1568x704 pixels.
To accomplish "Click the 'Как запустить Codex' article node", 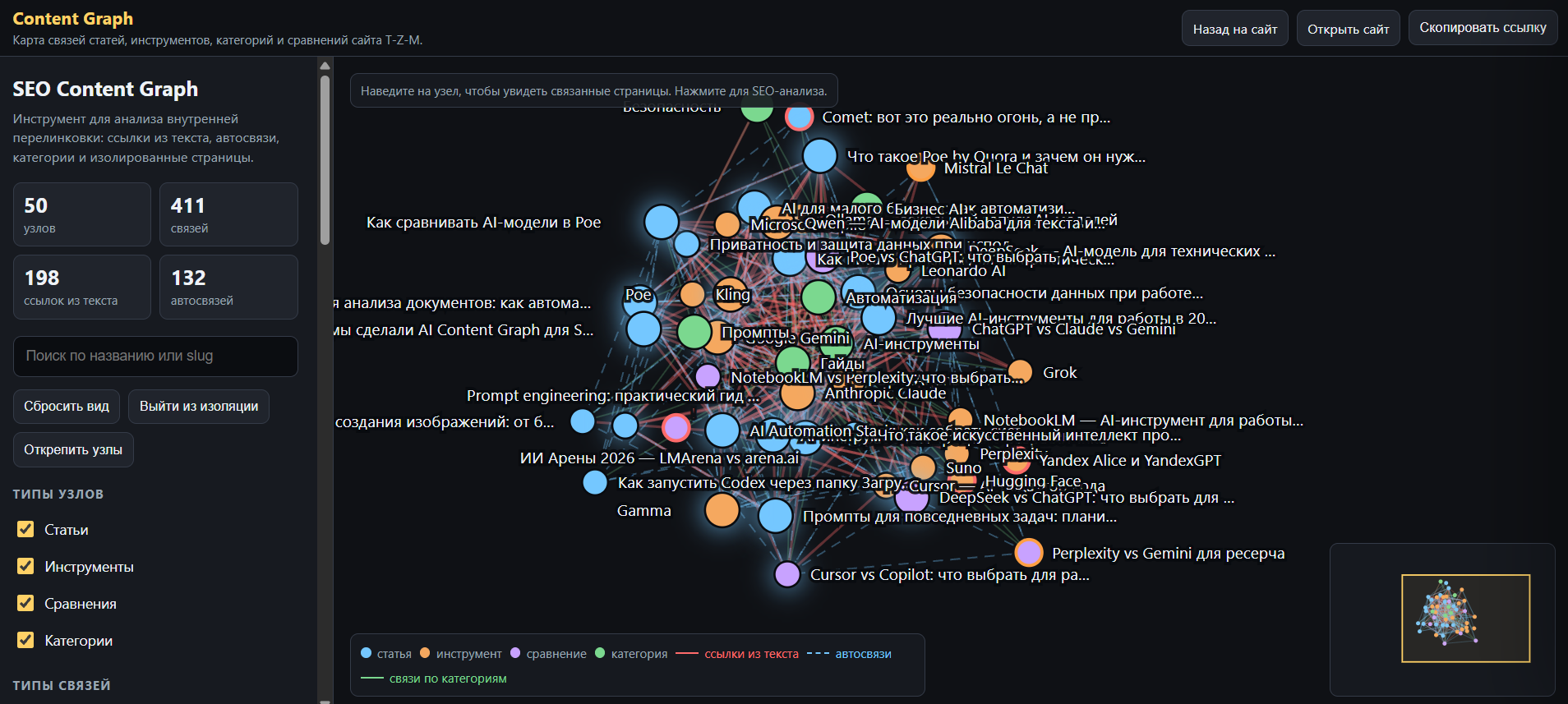I will pos(595,482).
